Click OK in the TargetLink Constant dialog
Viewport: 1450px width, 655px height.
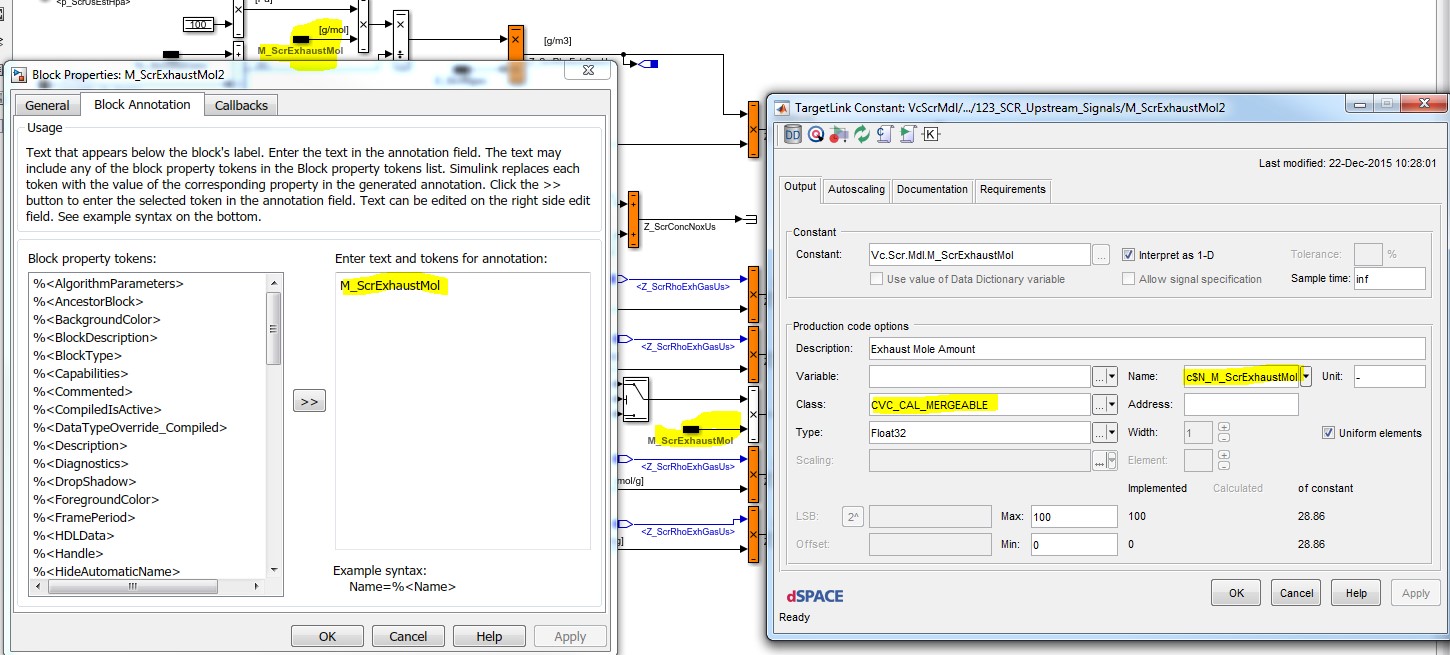(x=1236, y=593)
